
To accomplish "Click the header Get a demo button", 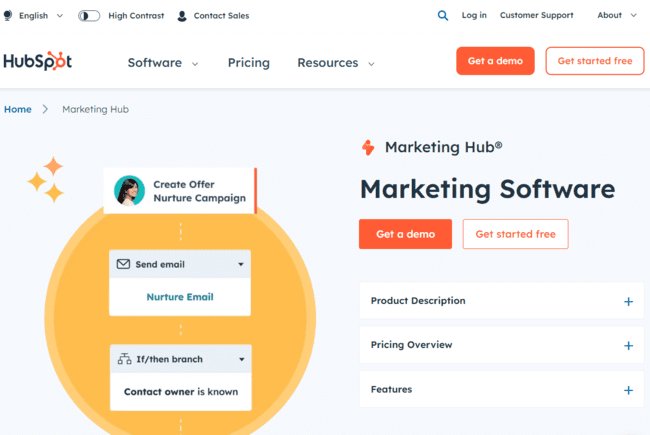I will [495, 61].
